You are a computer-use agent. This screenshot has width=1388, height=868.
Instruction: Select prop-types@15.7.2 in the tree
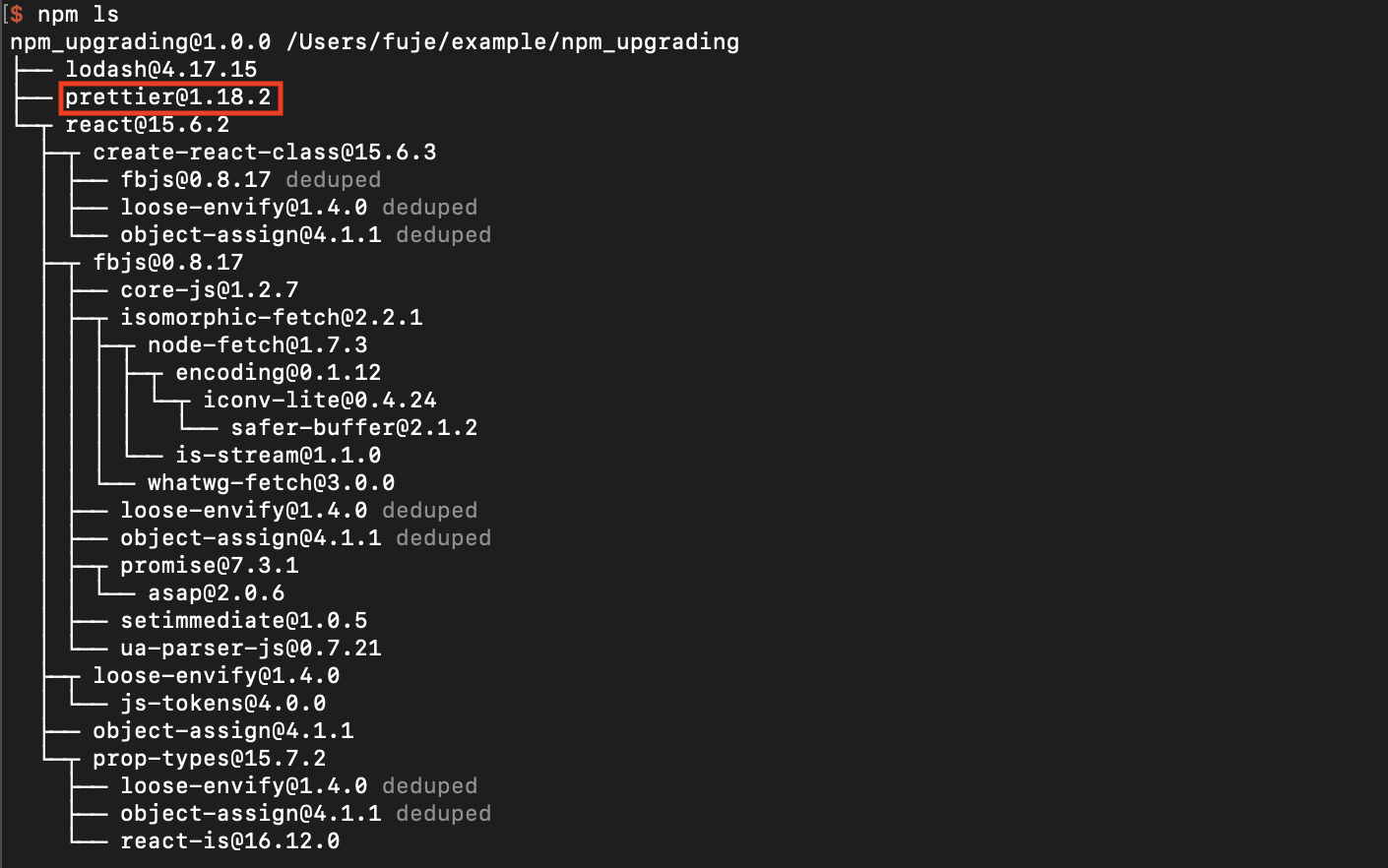pyautogui.click(x=210, y=759)
